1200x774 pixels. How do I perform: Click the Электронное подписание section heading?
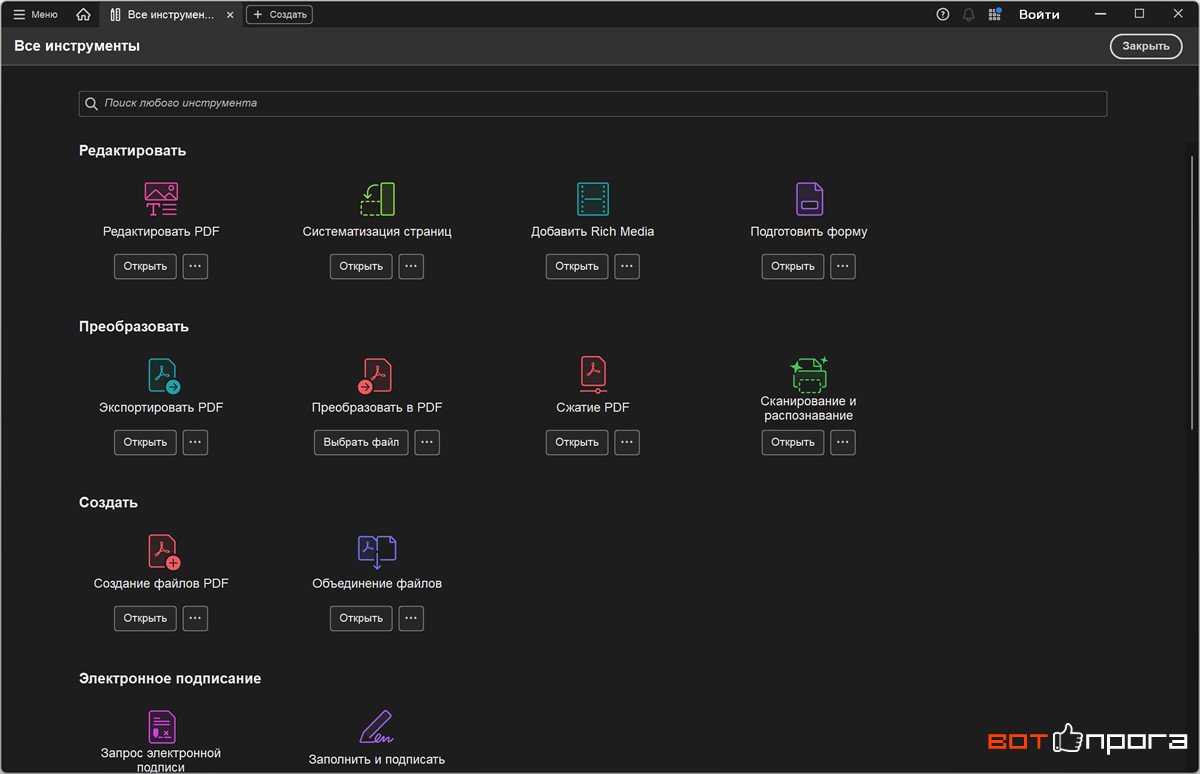[x=170, y=679]
